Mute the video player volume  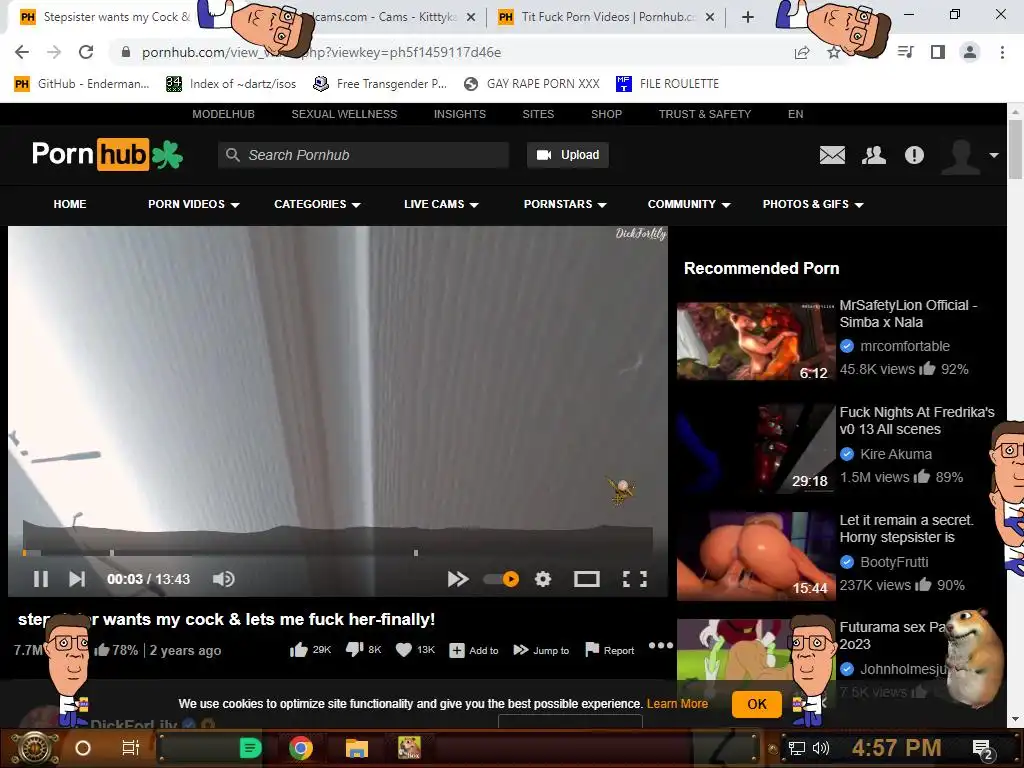click(x=223, y=579)
